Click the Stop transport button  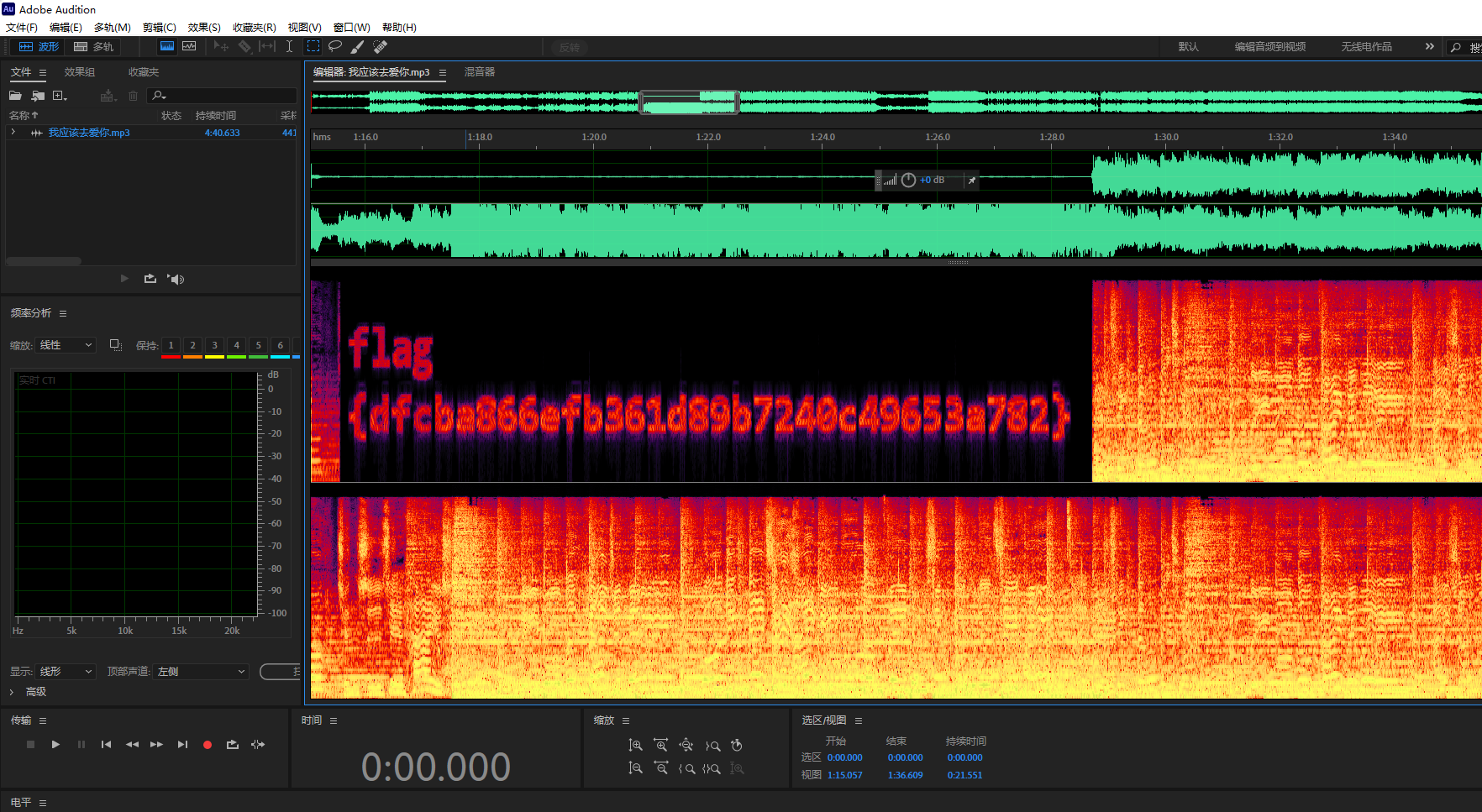tap(30, 745)
